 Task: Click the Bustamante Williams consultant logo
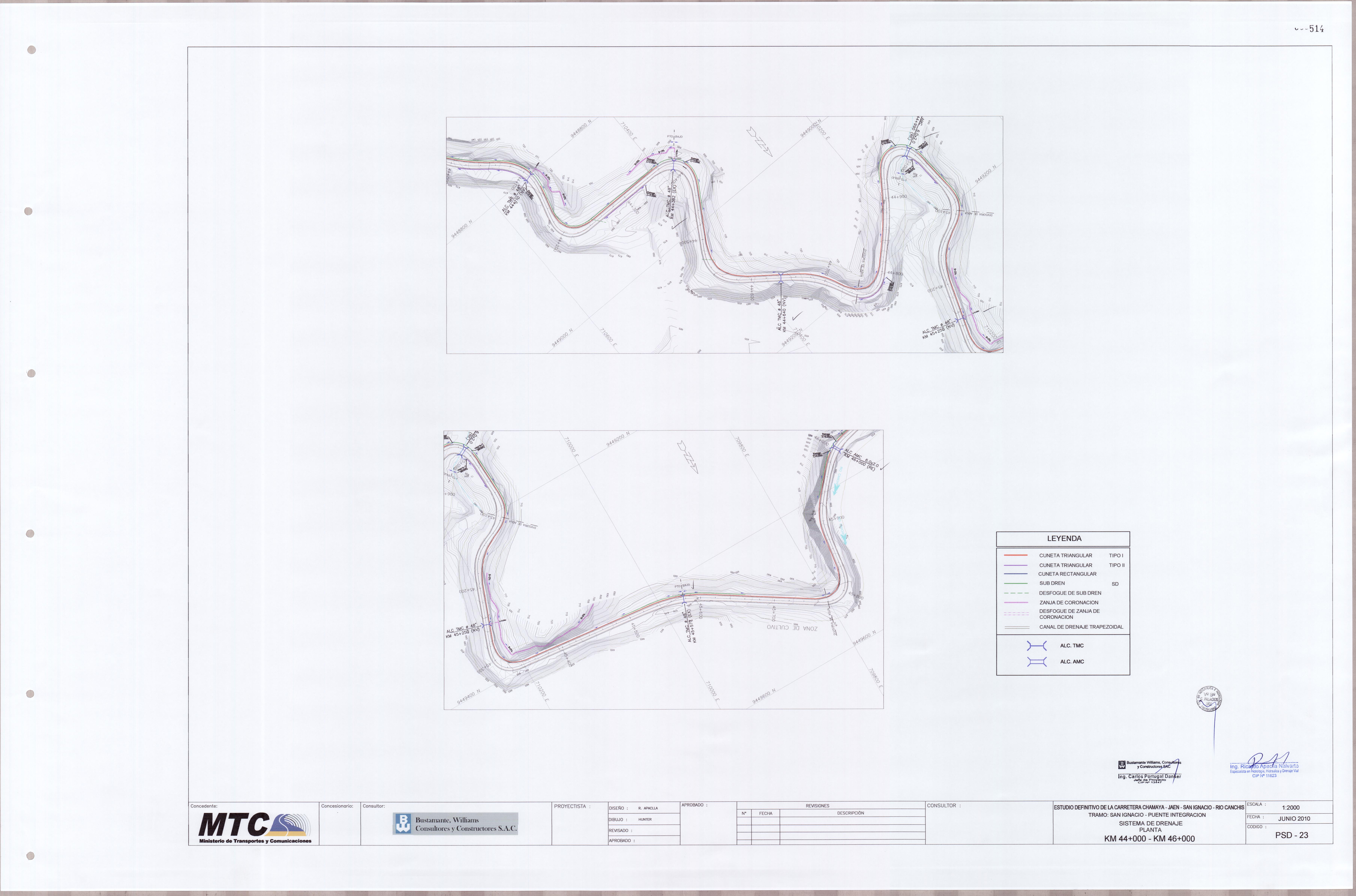pos(455,824)
